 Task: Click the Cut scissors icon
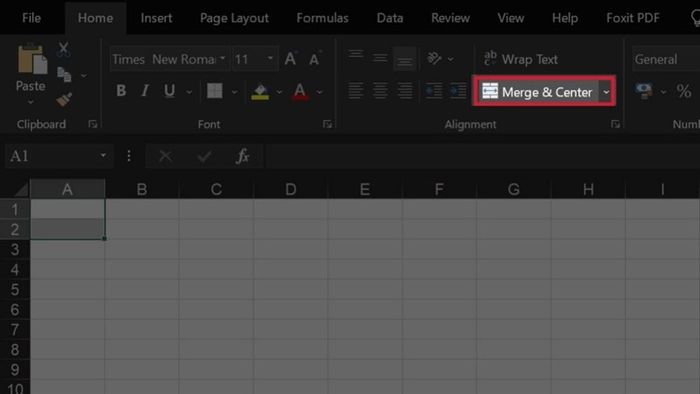[63, 49]
